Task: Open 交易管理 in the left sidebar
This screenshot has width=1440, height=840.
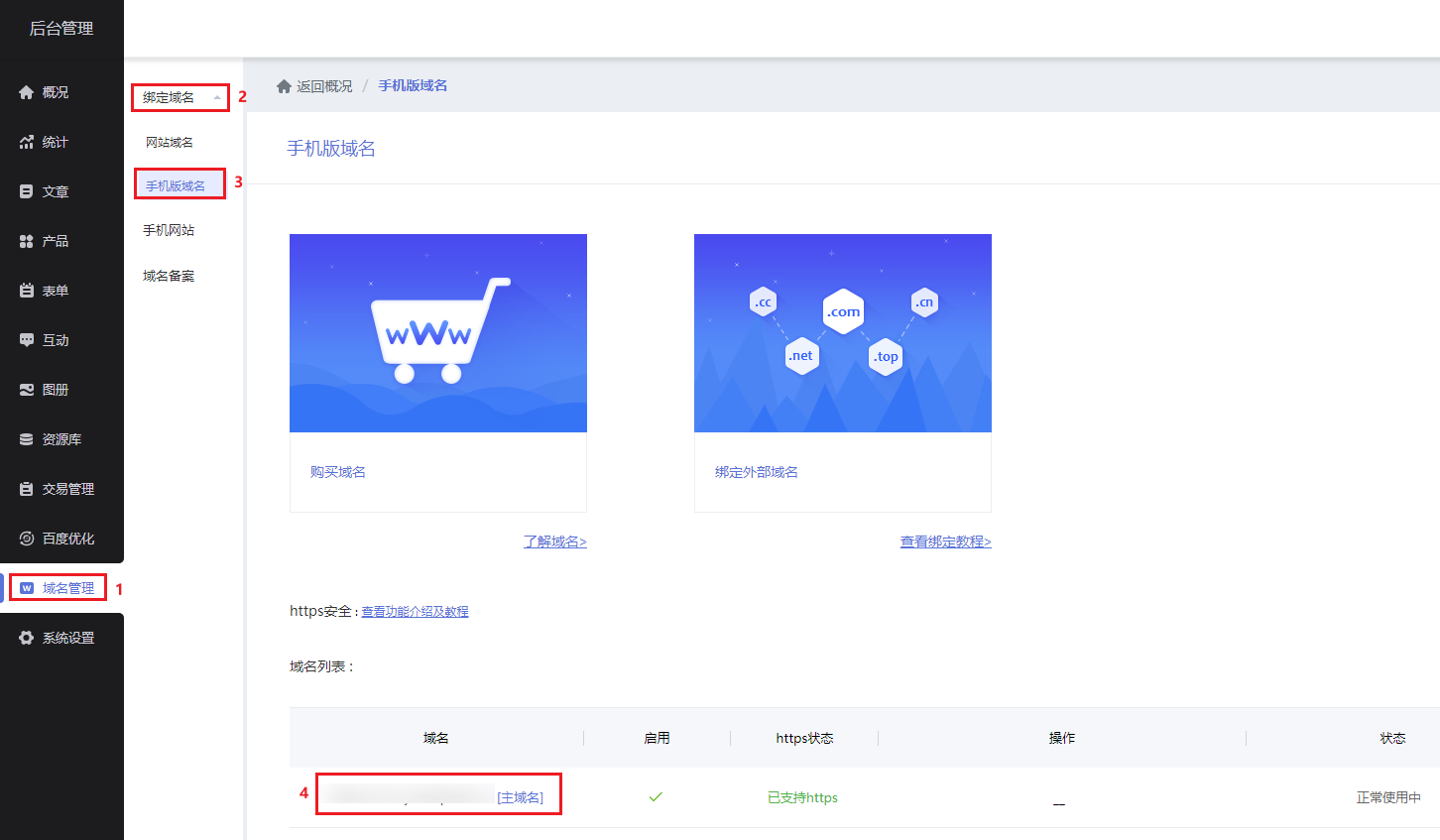Action: pos(67,489)
